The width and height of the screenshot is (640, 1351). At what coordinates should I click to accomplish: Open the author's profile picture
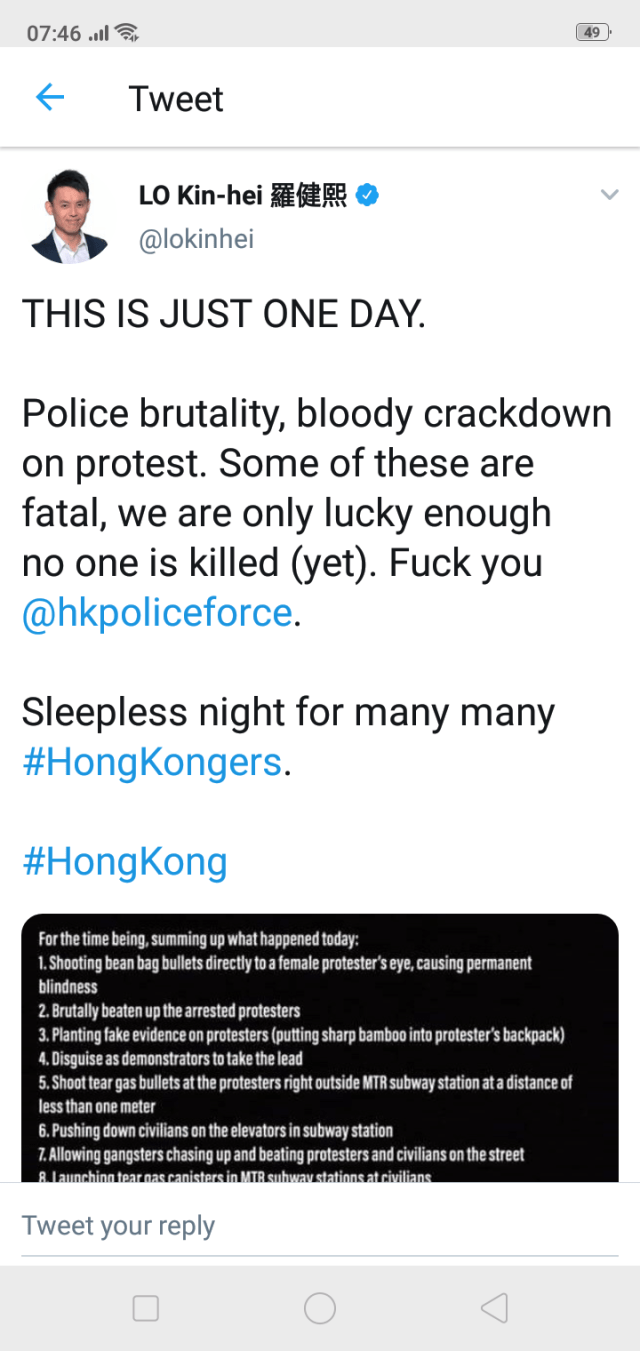68,216
